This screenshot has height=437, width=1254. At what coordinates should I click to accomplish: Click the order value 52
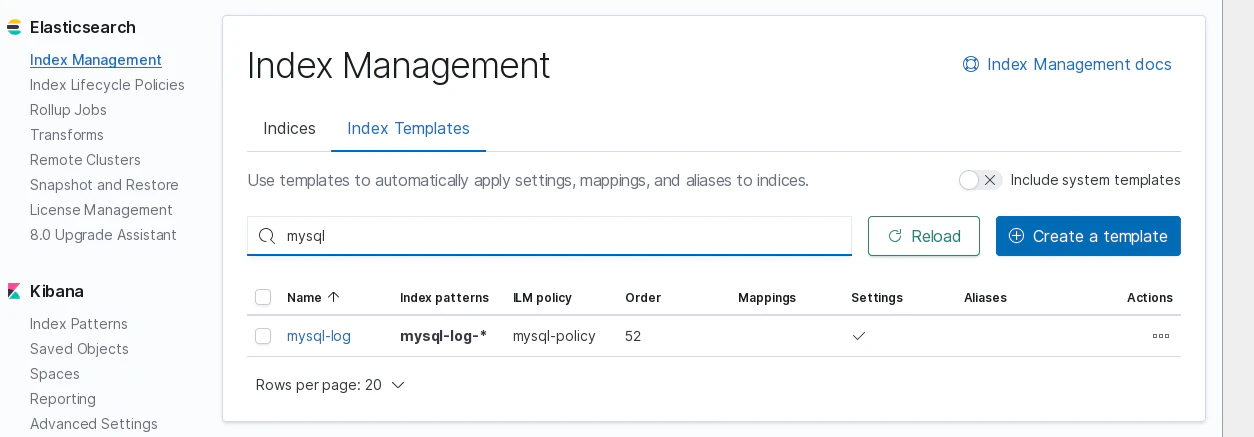point(633,336)
